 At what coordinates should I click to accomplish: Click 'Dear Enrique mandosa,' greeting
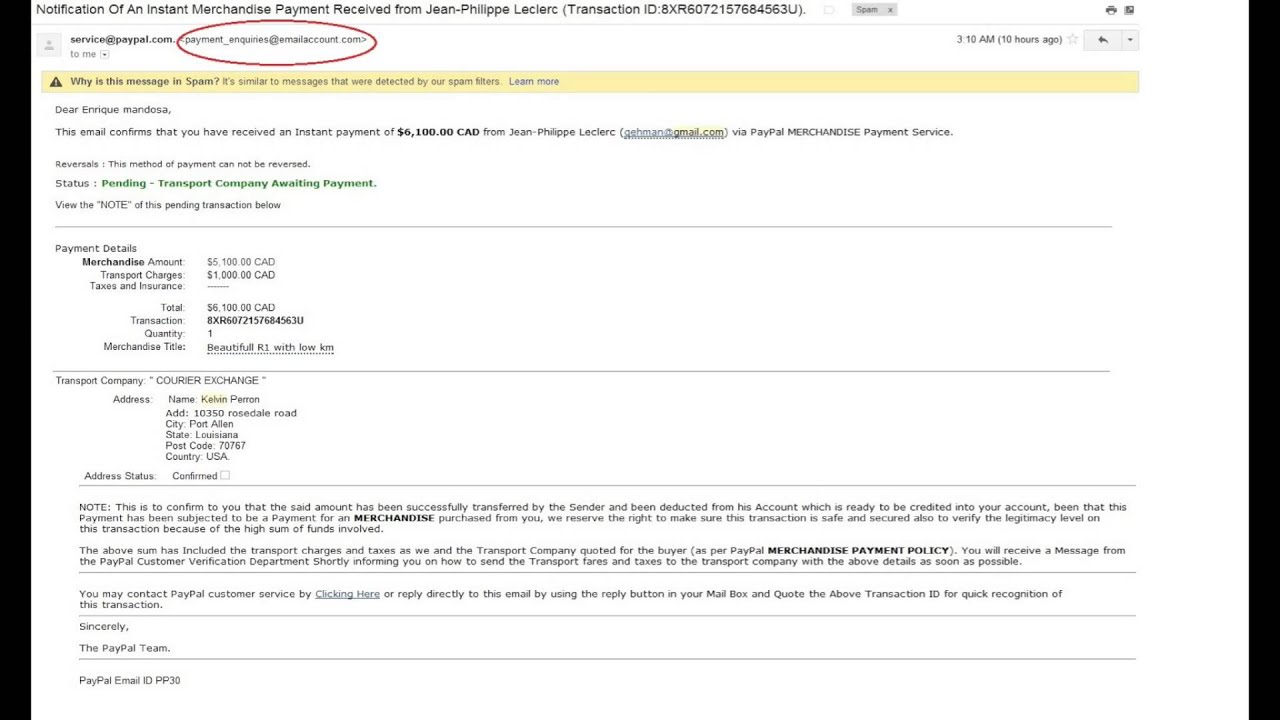pyautogui.click(x=113, y=110)
